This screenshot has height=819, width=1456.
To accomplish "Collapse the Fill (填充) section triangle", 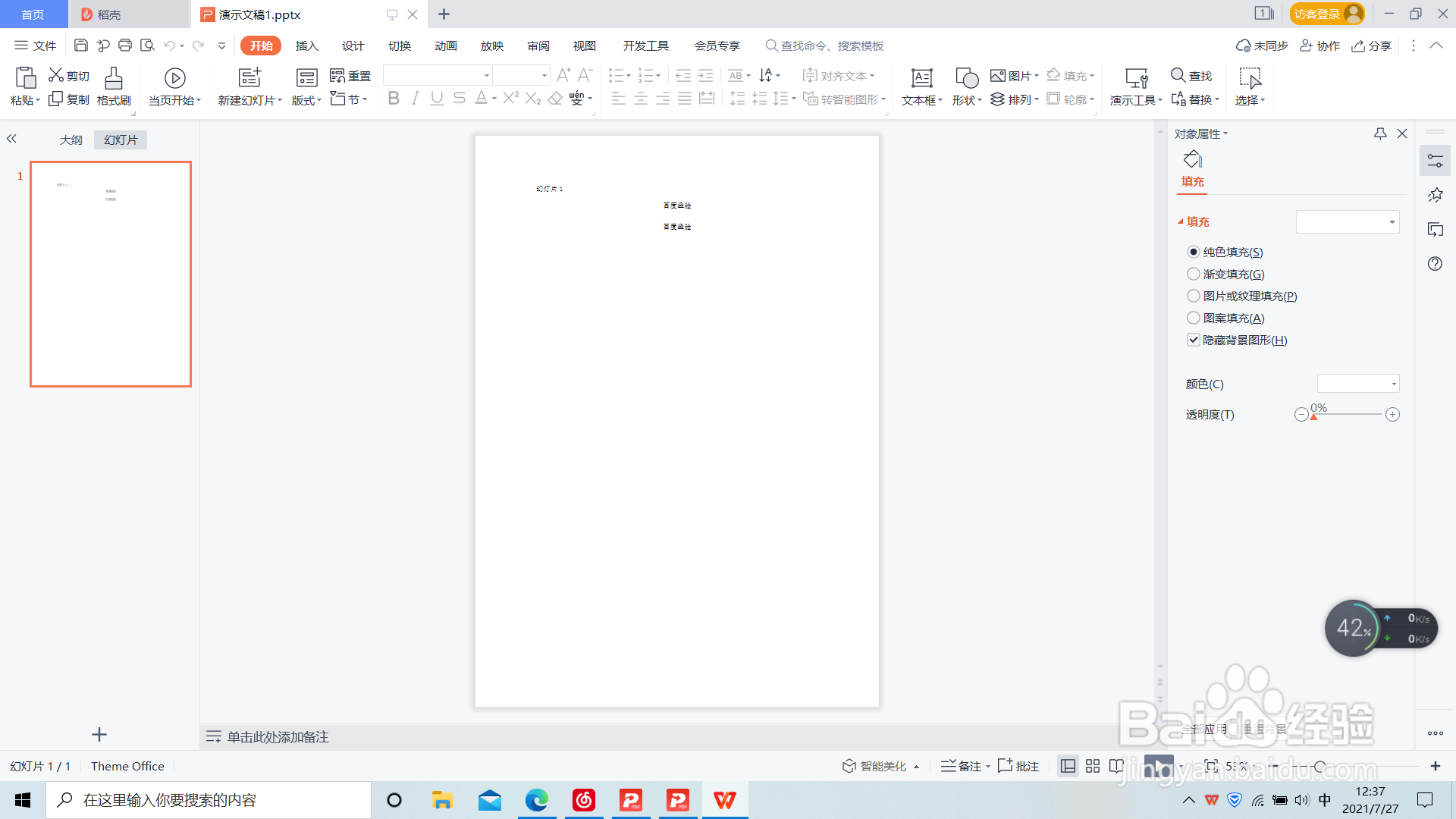I will tap(1180, 221).
